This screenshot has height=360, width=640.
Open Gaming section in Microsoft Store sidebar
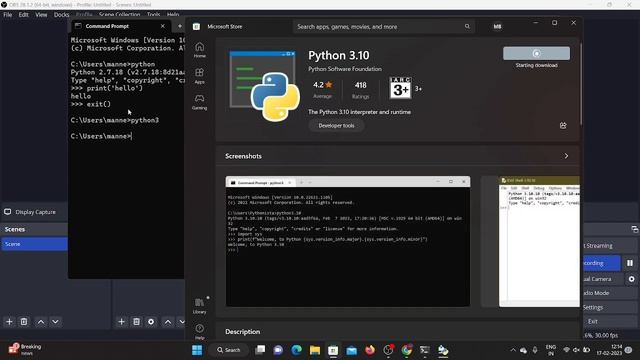200,102
